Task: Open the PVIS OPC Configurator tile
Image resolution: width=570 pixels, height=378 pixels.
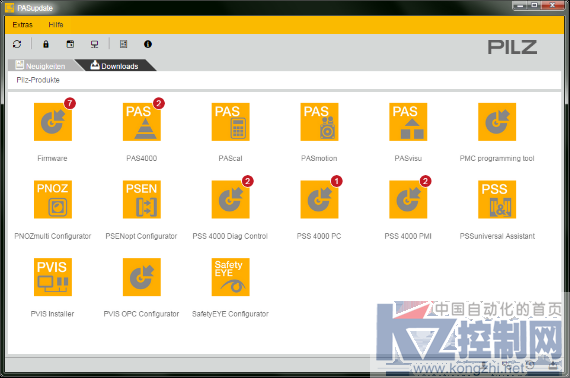Action: coord(142,277)
